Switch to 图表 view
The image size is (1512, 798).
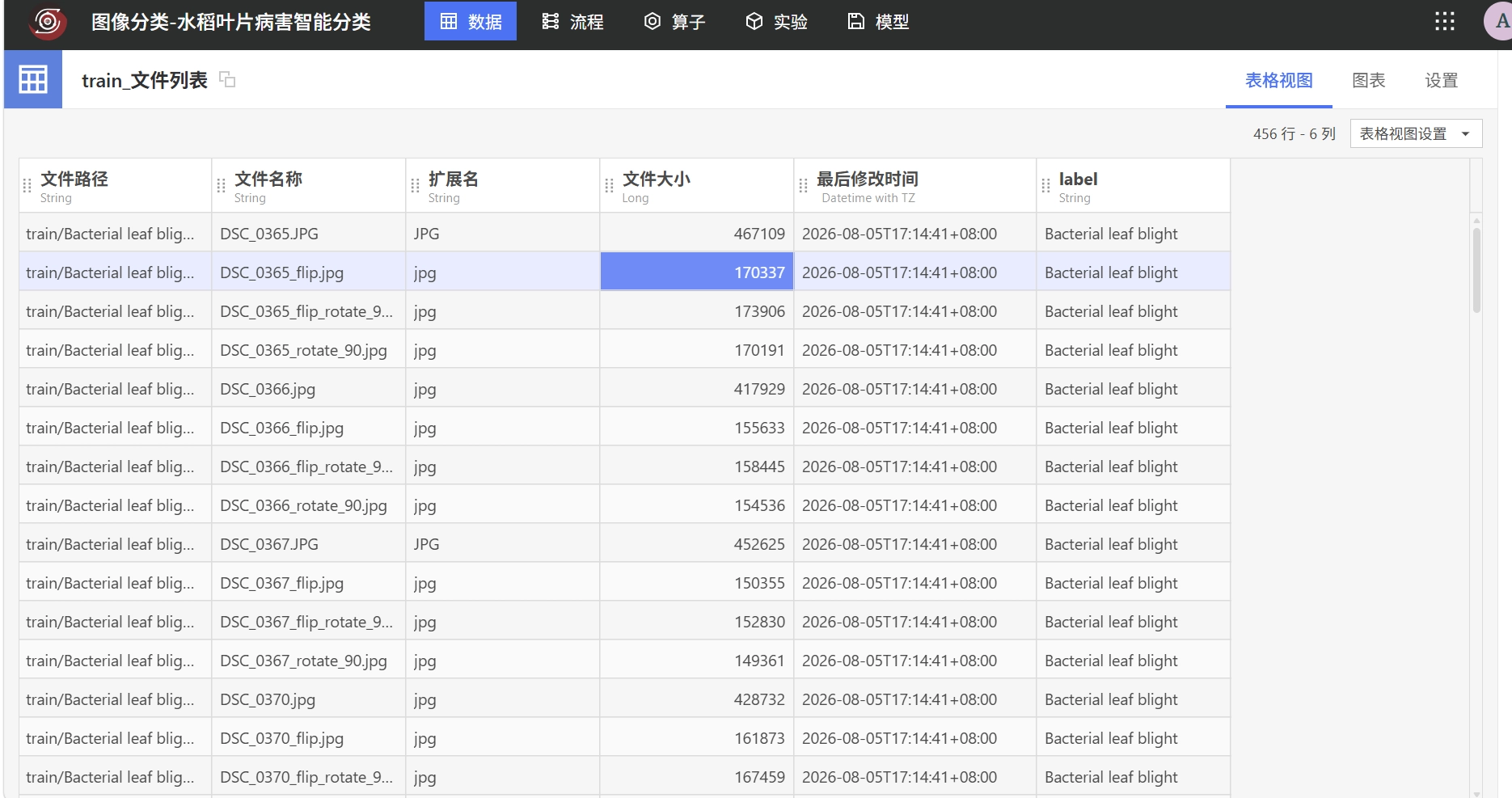coord(1368,80)
